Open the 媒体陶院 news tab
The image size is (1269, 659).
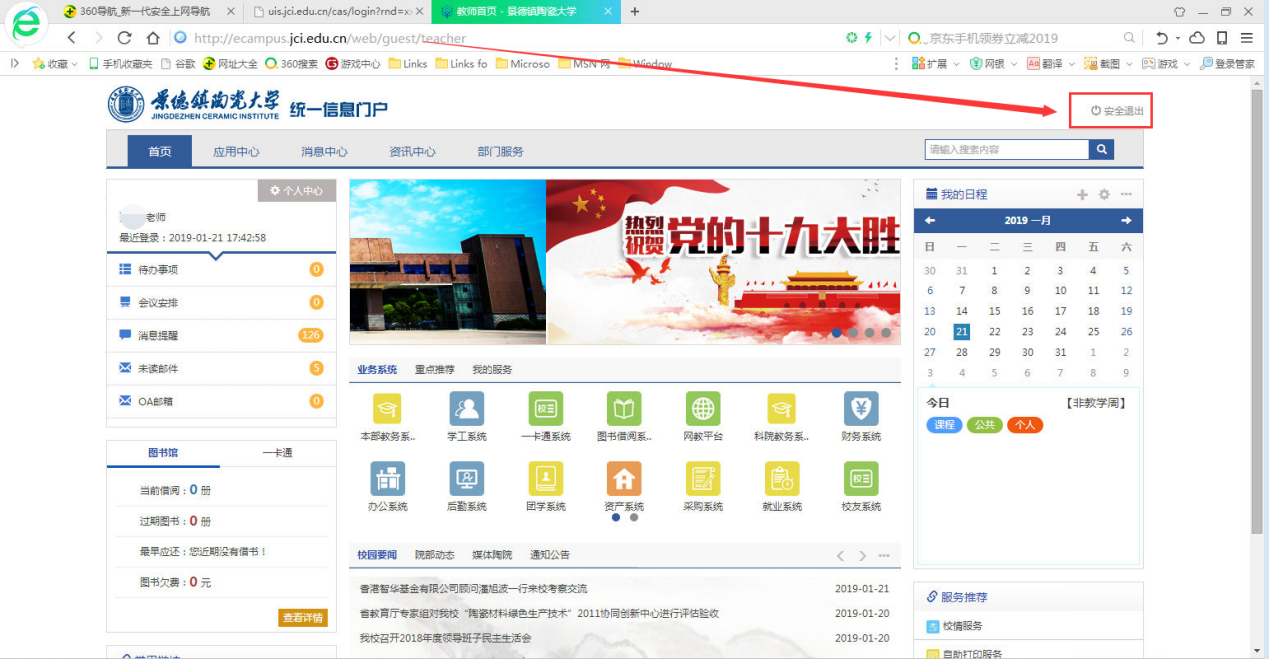(x=492, y=555)
